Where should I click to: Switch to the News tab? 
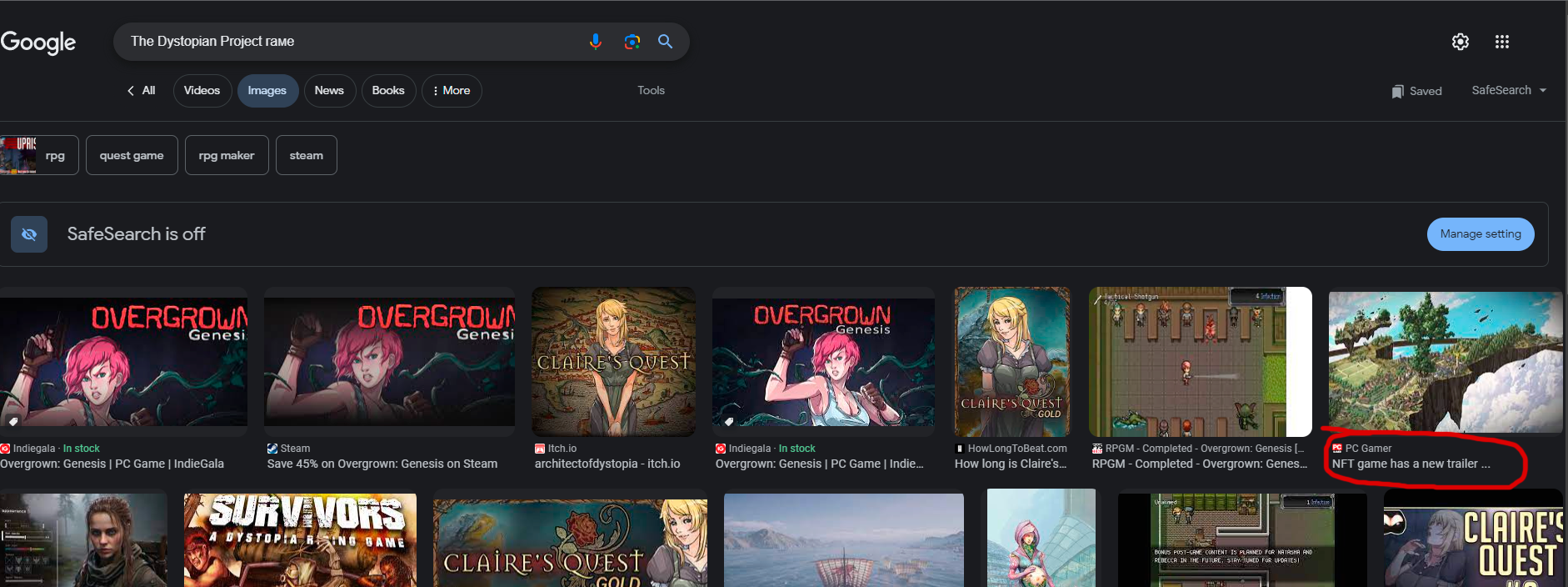point(329,91)
